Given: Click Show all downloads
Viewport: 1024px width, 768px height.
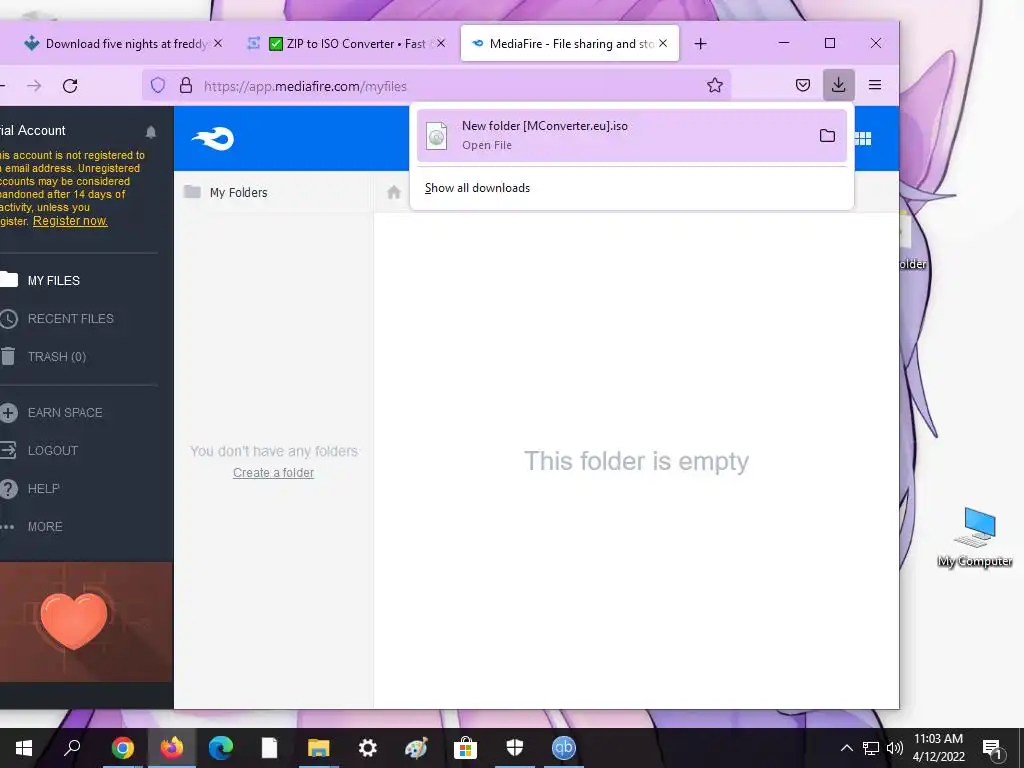Looking at the screenshot, I should pyautogui.click(x=477, y=188).
